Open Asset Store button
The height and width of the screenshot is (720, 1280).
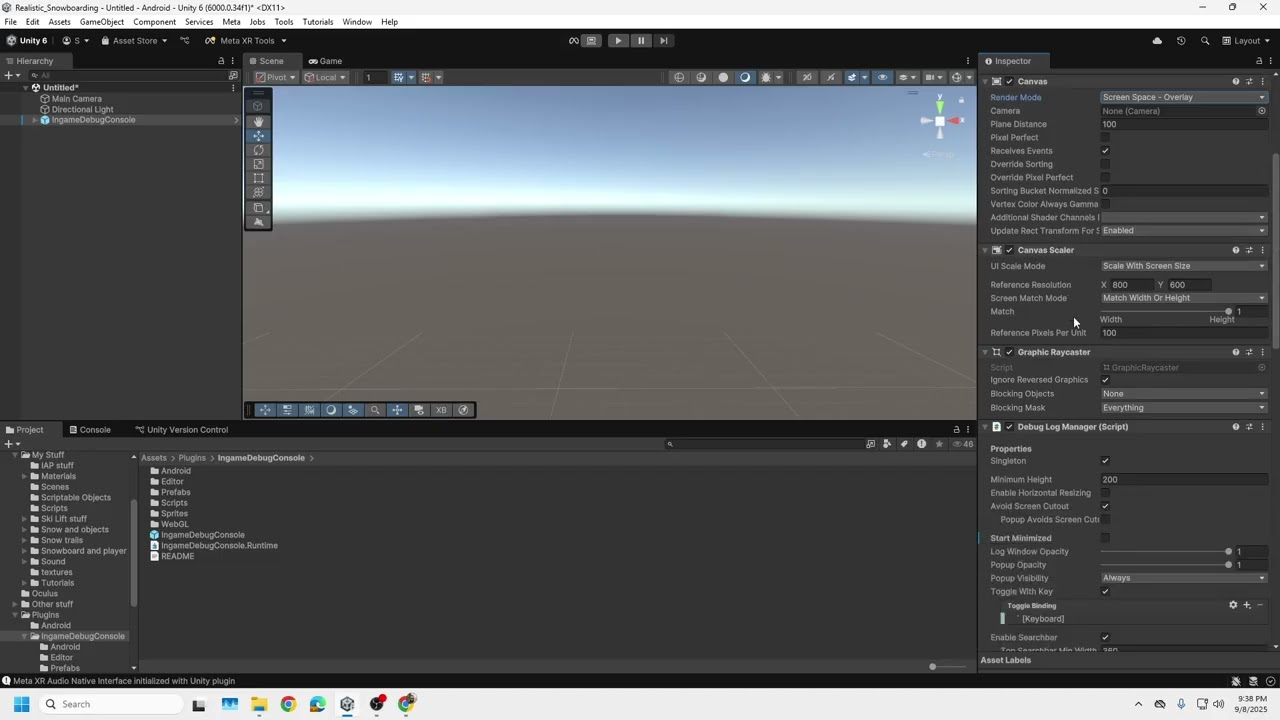[x=134, y=41]
